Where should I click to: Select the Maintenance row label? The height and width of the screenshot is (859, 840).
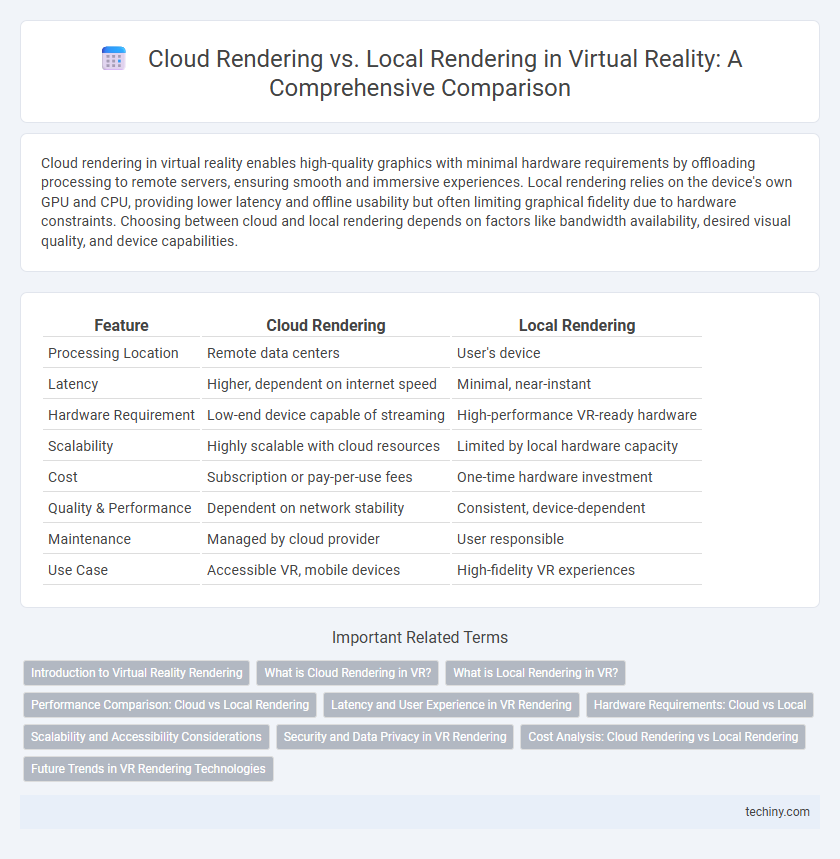(x=121, y=539)
